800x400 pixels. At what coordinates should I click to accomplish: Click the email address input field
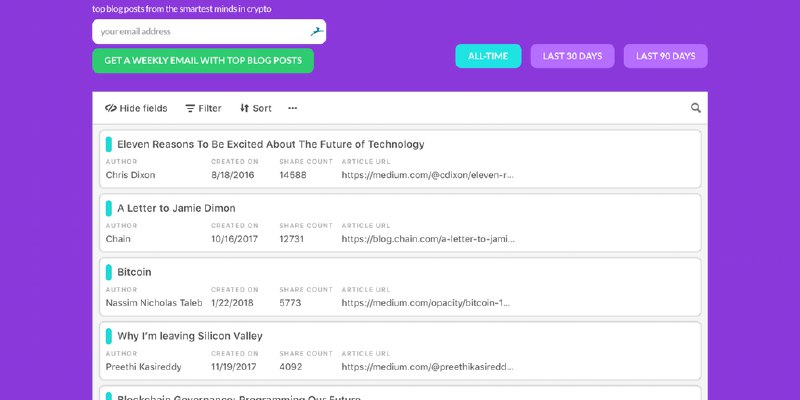pos(209,32)
